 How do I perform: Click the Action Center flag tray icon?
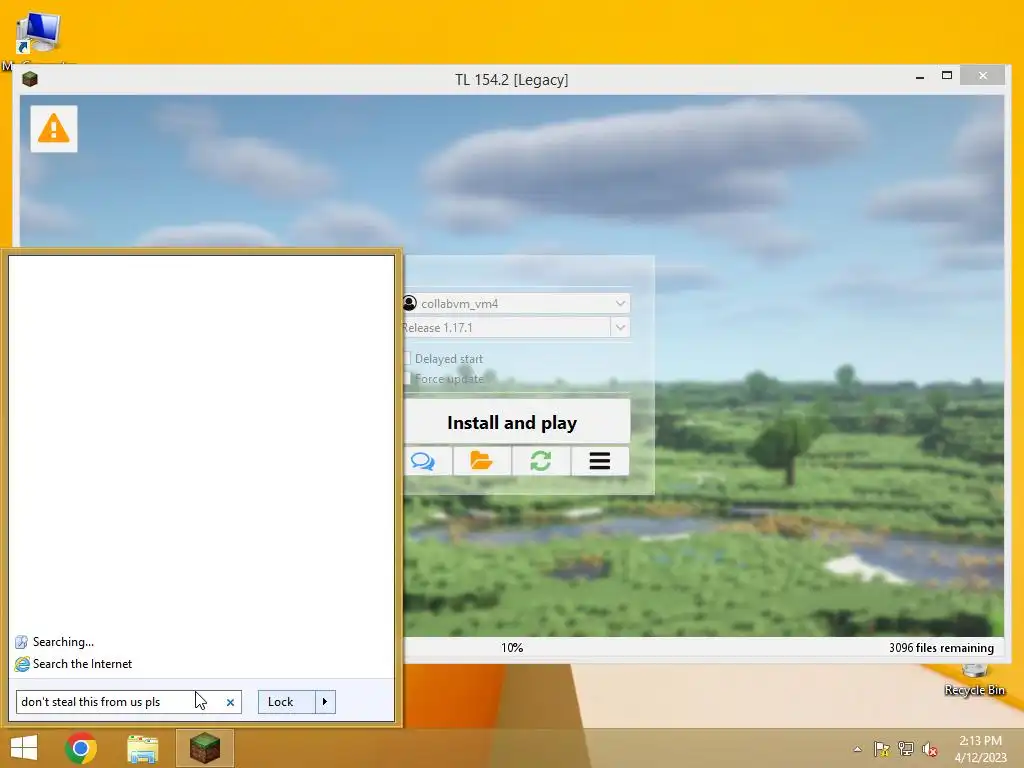pos(882,749)
